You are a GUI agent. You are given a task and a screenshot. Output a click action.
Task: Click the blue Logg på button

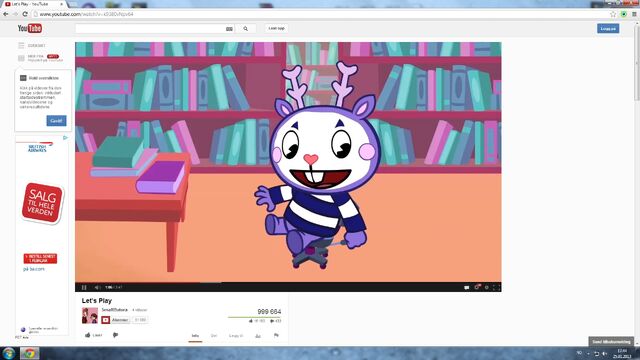(608, 28)
